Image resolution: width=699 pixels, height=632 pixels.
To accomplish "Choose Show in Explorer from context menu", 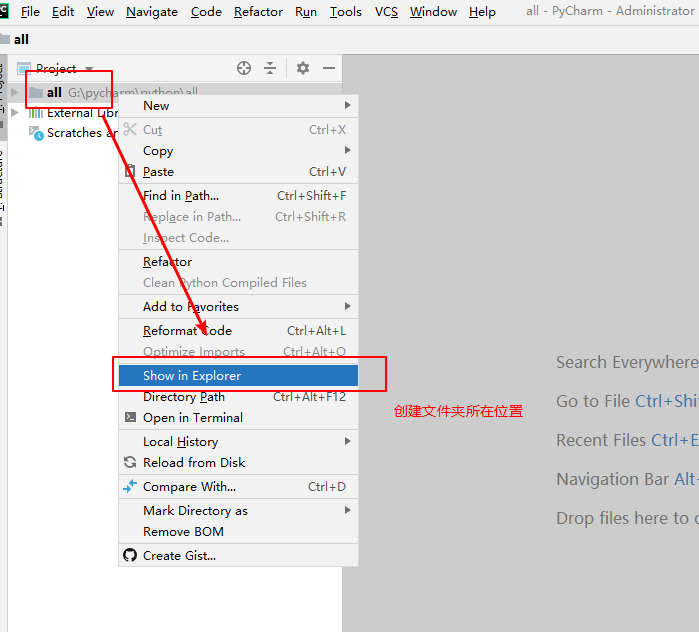I will click(238, 376).
